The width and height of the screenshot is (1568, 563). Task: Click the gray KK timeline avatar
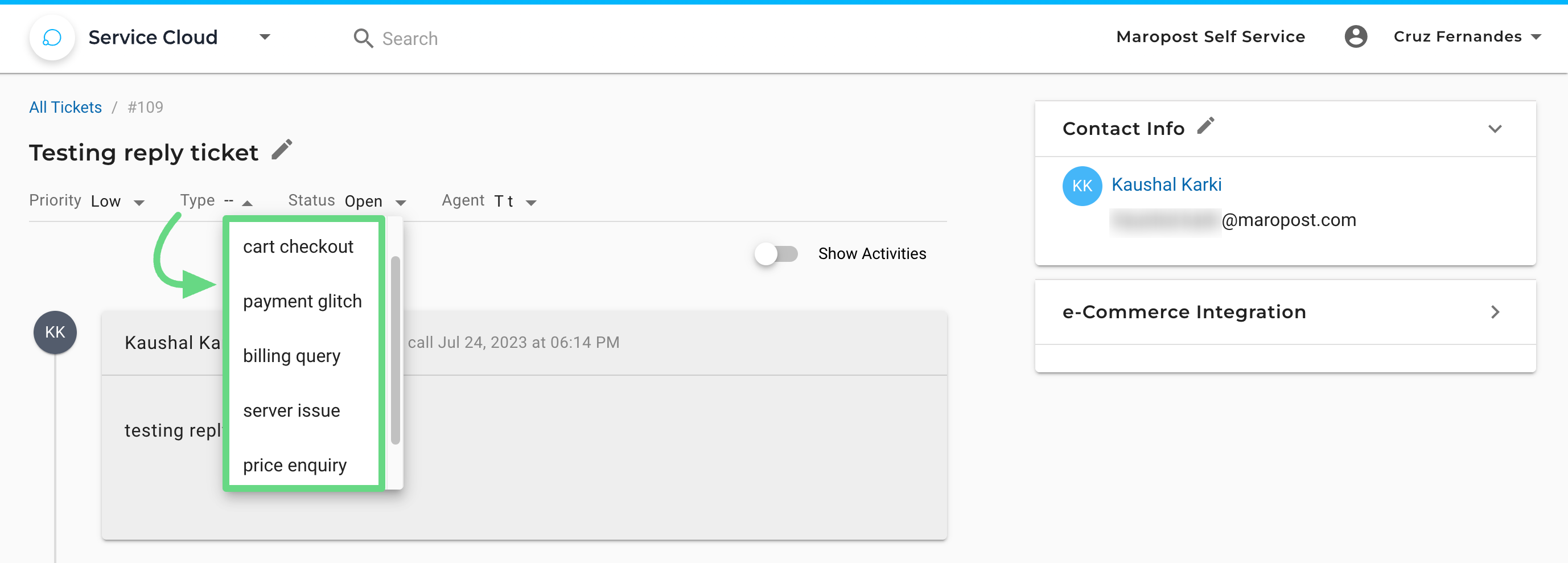pyautogui.click(x=55, y=332)
